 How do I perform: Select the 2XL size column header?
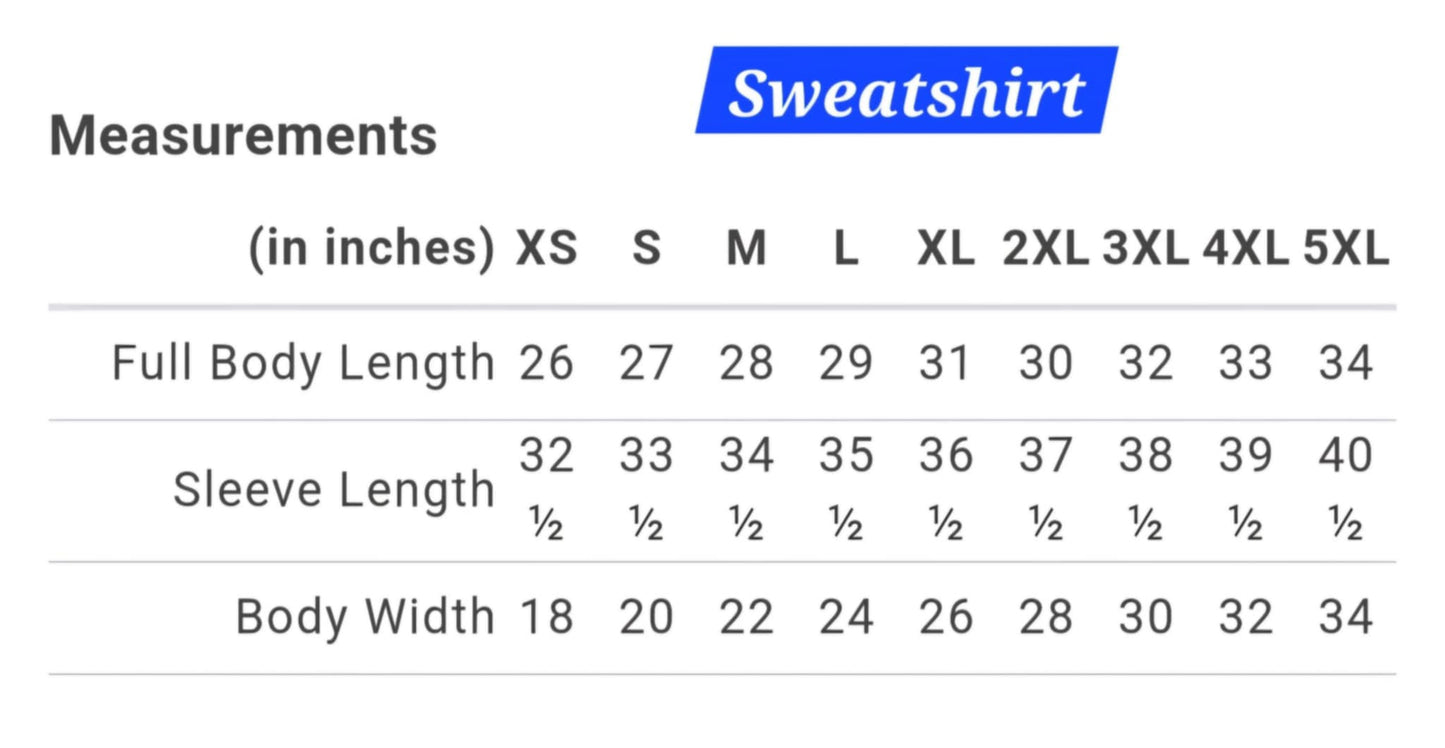click(1046, 249)
